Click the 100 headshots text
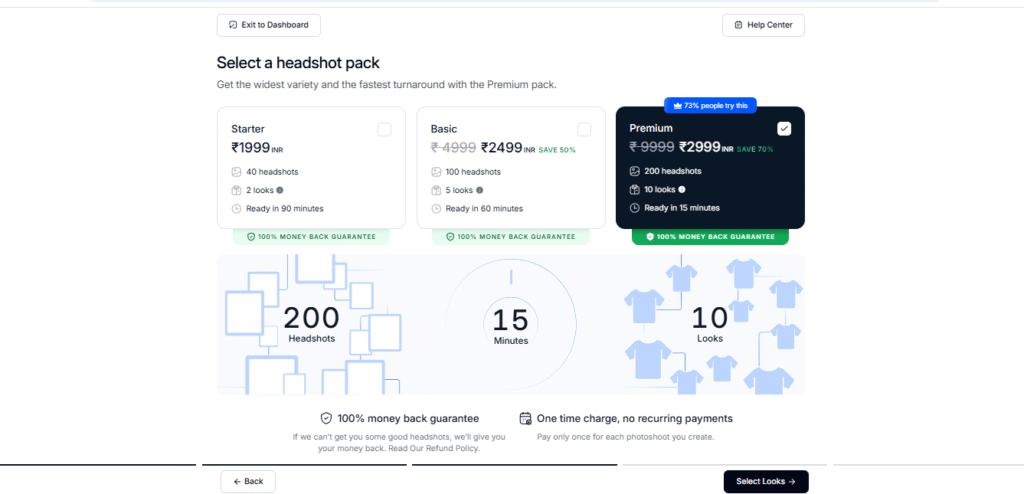 (473, 172)
